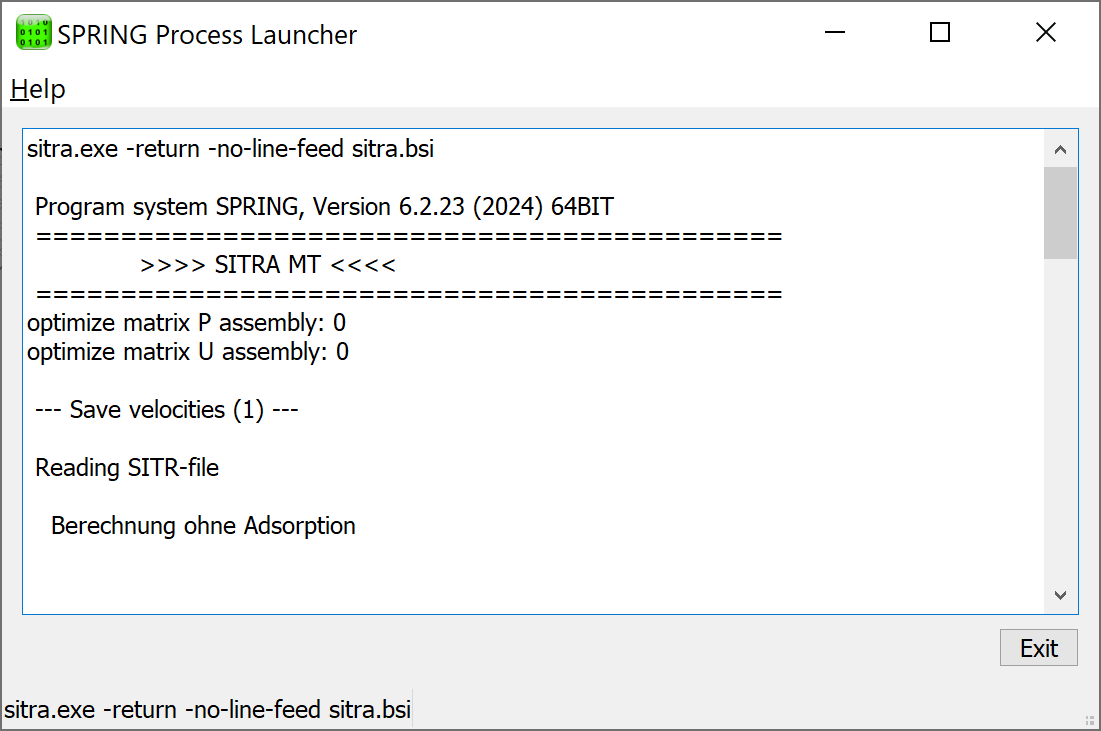
Task: Click the 'Program system SPRING, Version' line
Action: [x=324, y=206]
